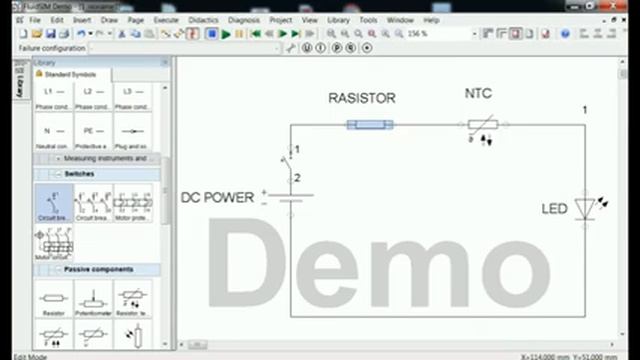Select the temperature-dependent Resistor symbol
This screenshot has width=640, height=360.
(x=133, y=299)
